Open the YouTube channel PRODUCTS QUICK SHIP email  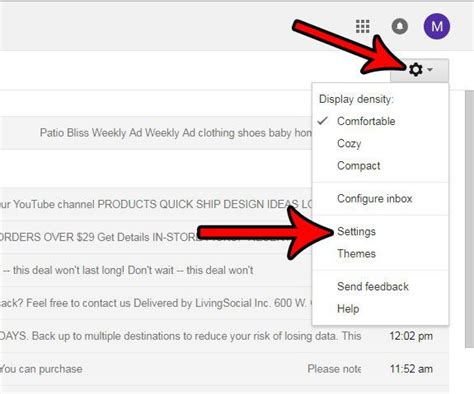[156, 204]
